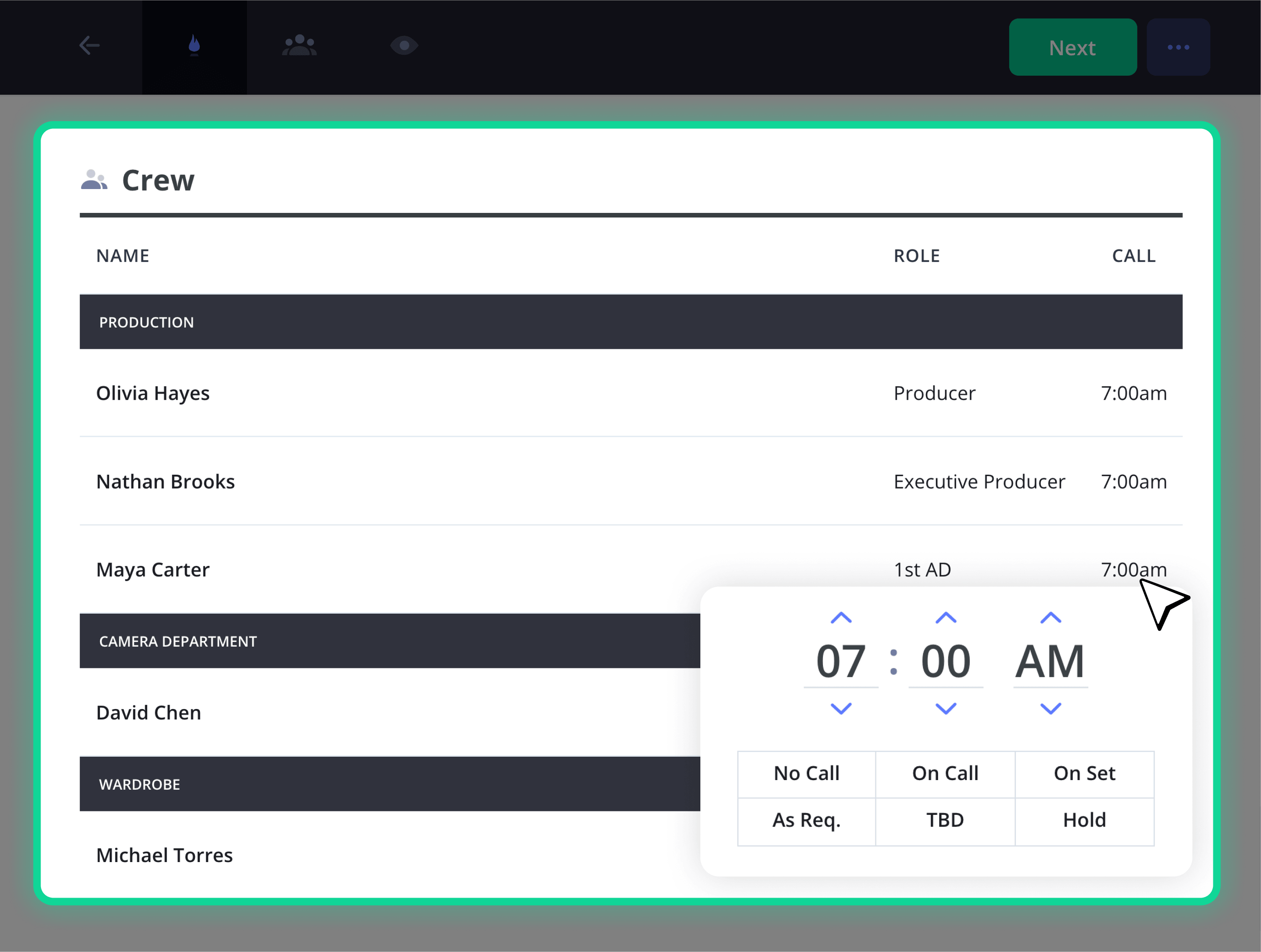Toggle the eye preview icon
The width and height of the screenshot is (1261, 952).
pyautogui.click(x=404, y=45)
